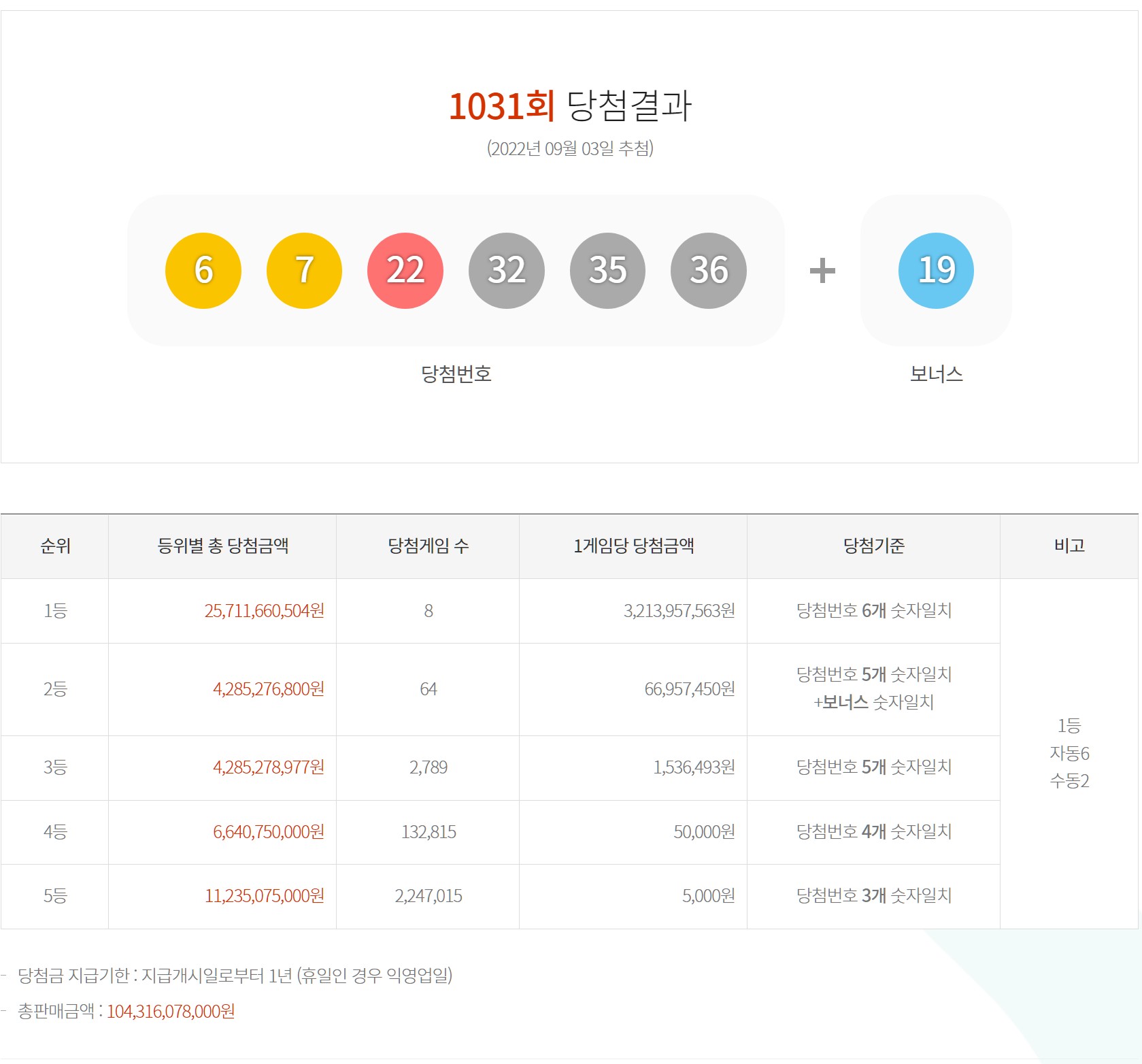1142x1064 pixels.
Task: Click per-game prize 5,000원
Action: [709, 896]
